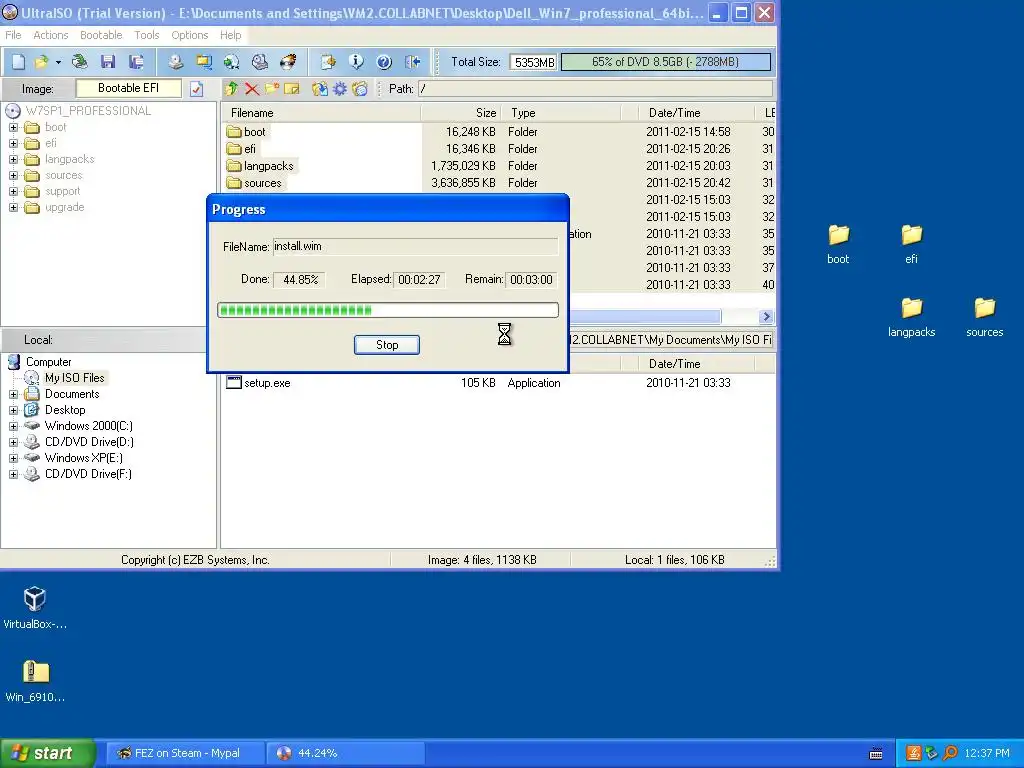The image size is (1024, 768).
Task: Click the Rename icon in the image toolbar
Action: coord(292,89)
